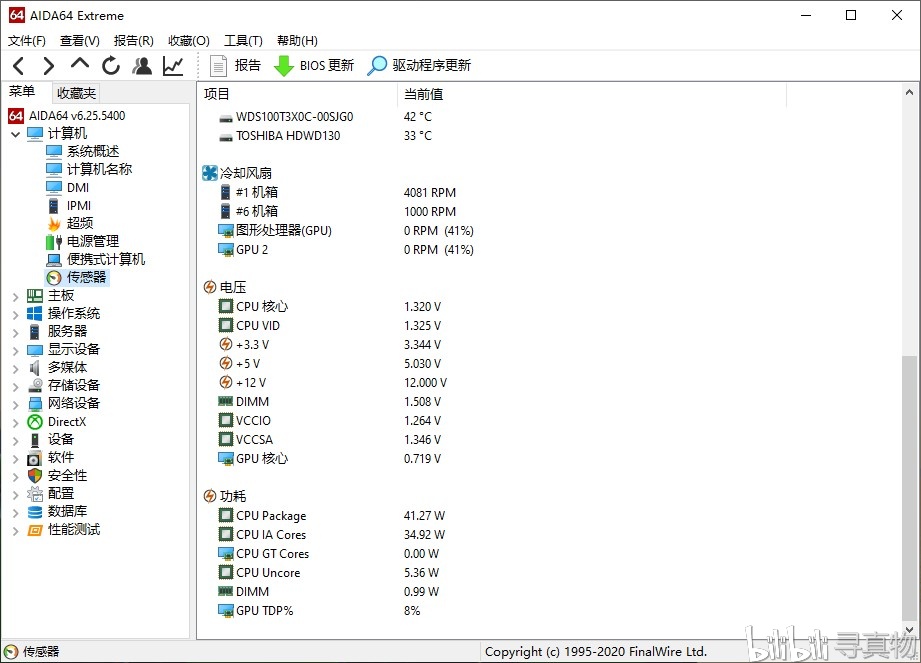Open the 文件(F) menu

coord(26,41)
